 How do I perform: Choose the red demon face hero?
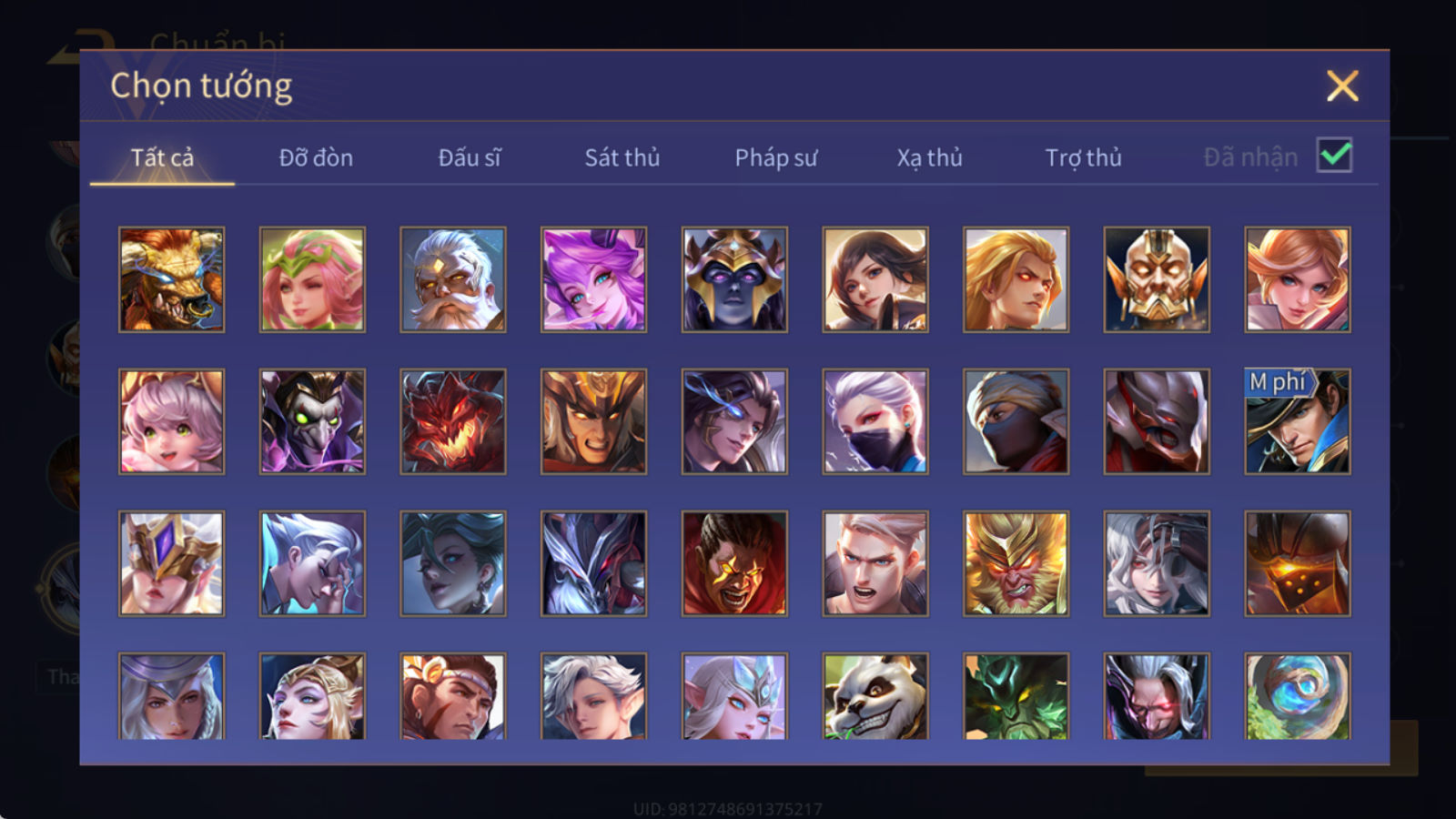[453, 421]
